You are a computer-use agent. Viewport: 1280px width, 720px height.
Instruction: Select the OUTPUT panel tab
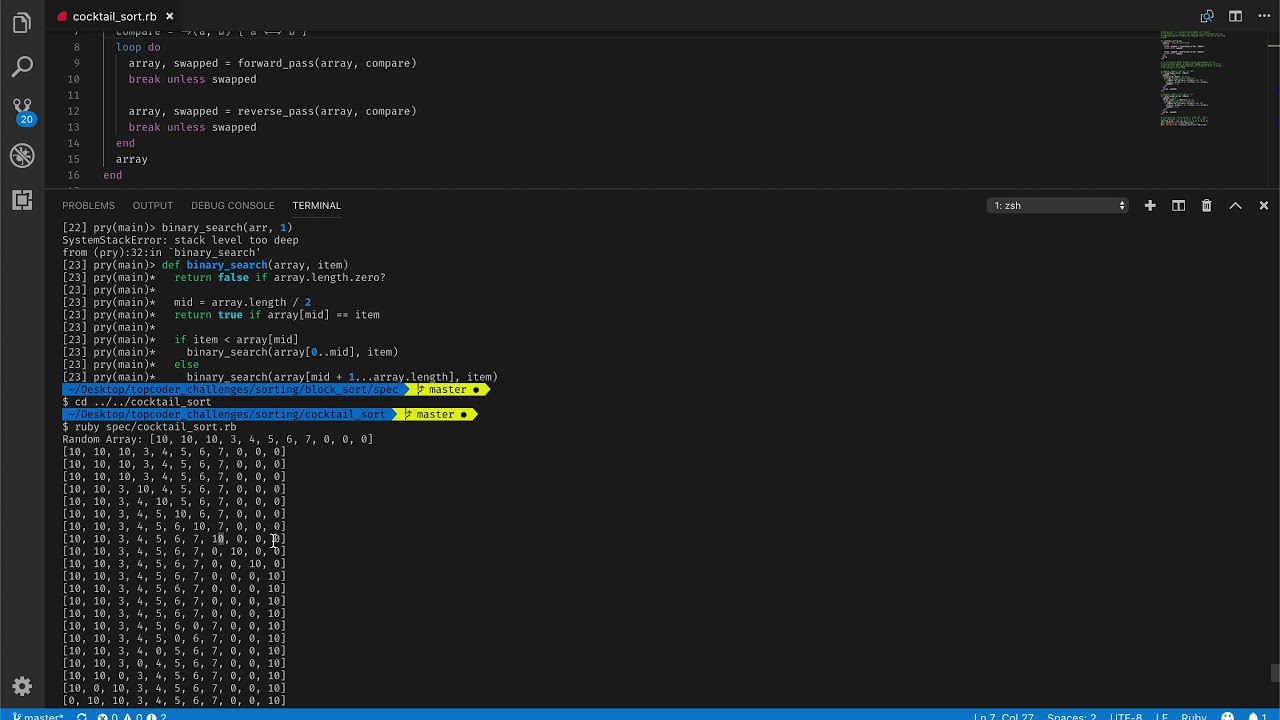pos(153,205)
